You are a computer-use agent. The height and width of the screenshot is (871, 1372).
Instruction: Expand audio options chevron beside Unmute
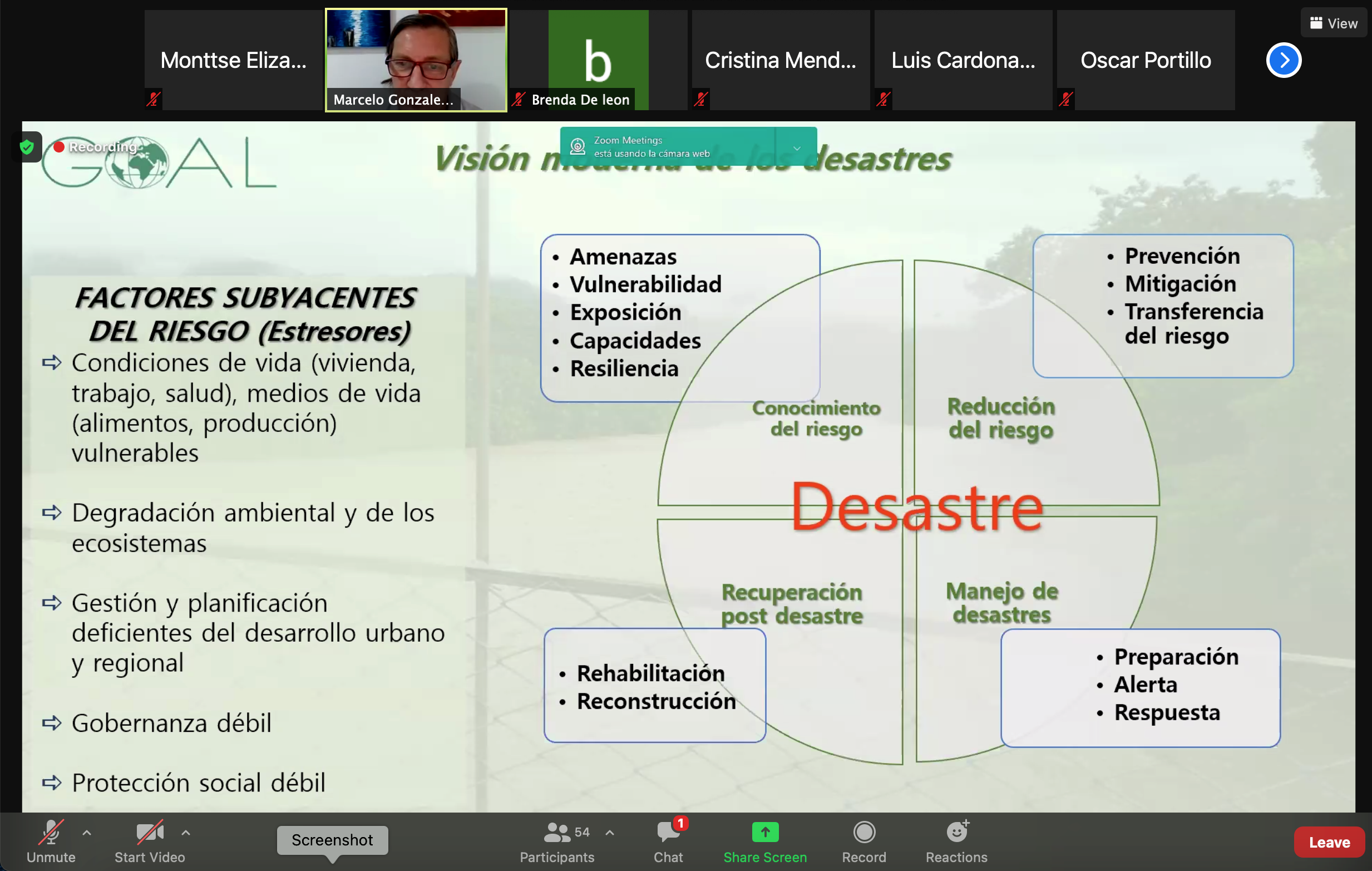point(87,833)
